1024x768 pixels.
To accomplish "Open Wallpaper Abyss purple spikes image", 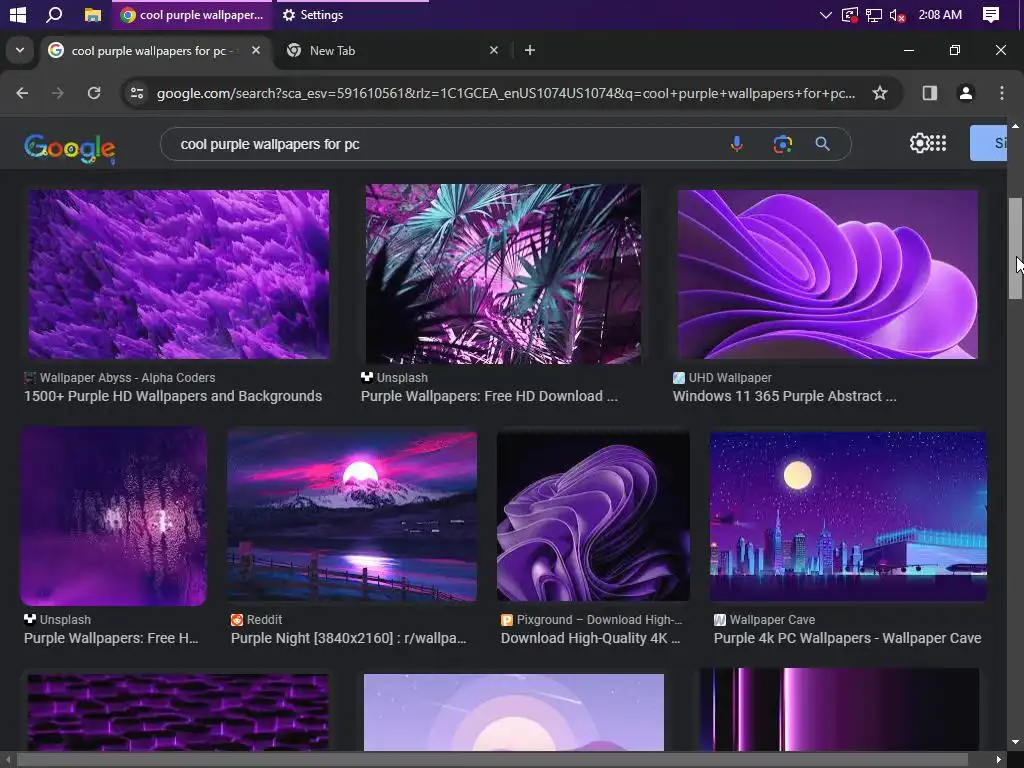I will [x=178, y=274].
